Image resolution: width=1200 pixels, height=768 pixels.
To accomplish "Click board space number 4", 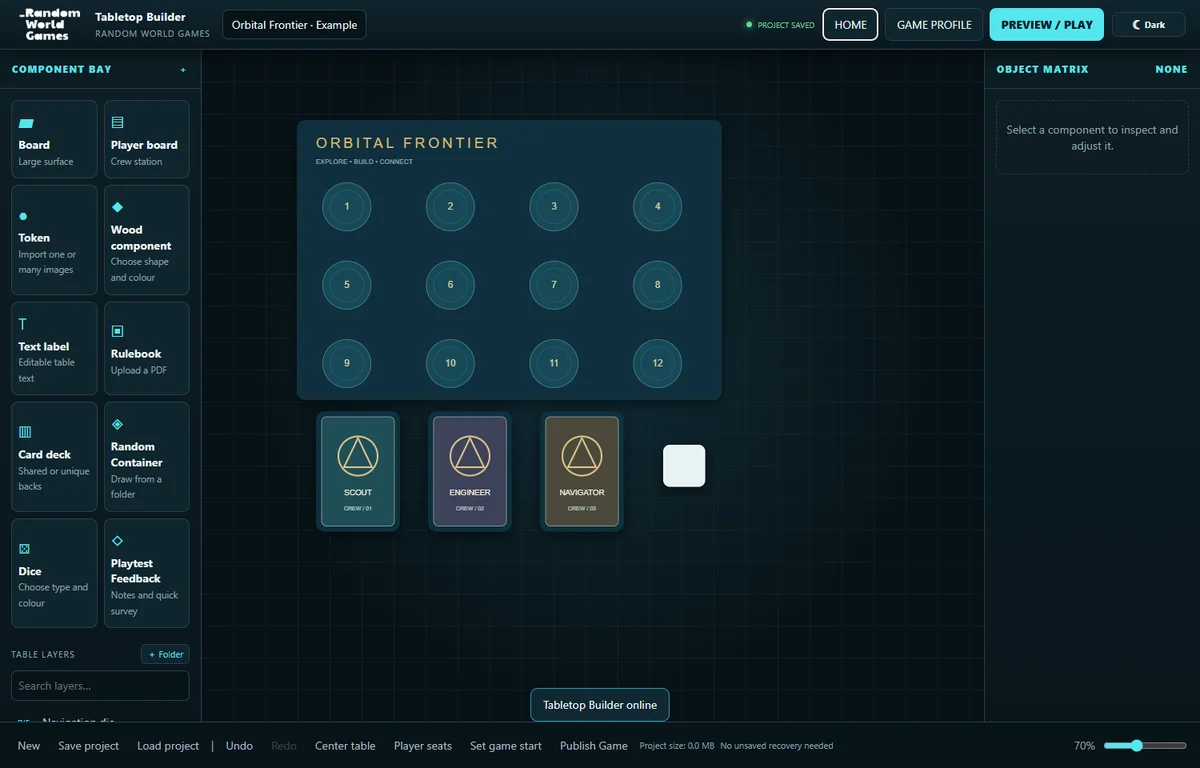I will pyautogui.click(x=658, y=207).
